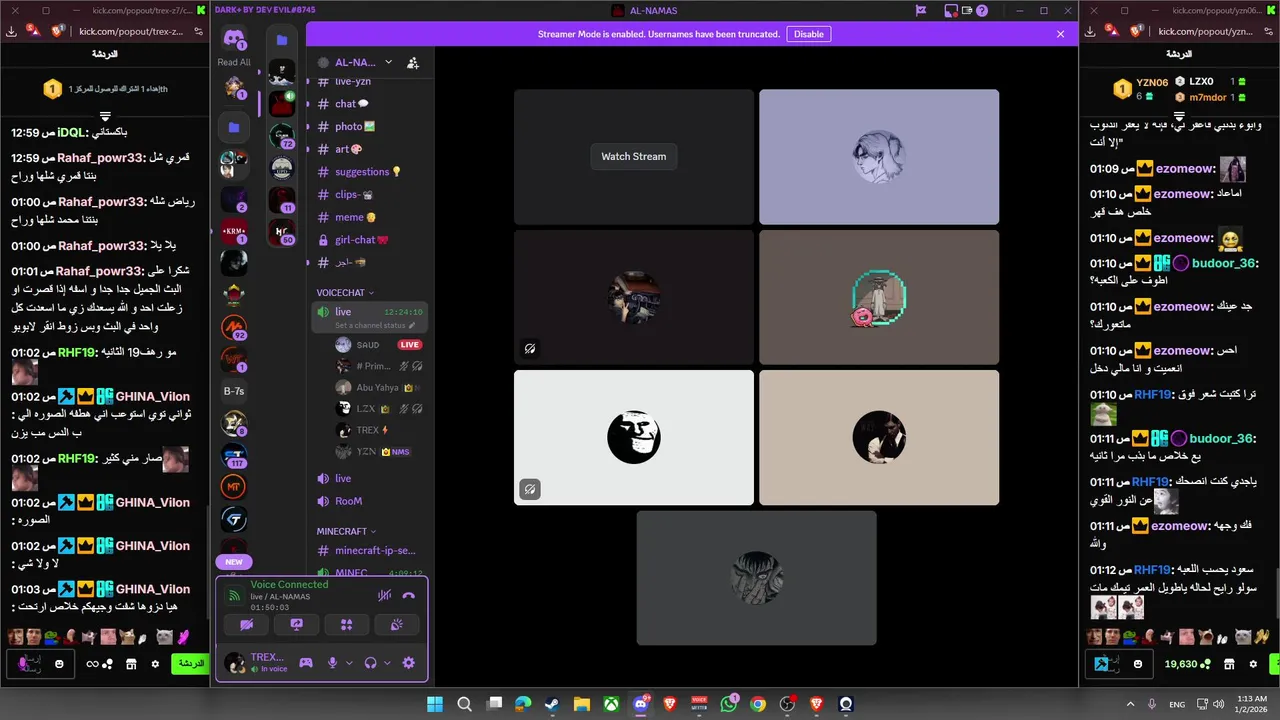The image size is (1280, 720).
Task: Click the 19,630 points balance in right chat
Action: pyautogui.click(x=1186, y=664)
